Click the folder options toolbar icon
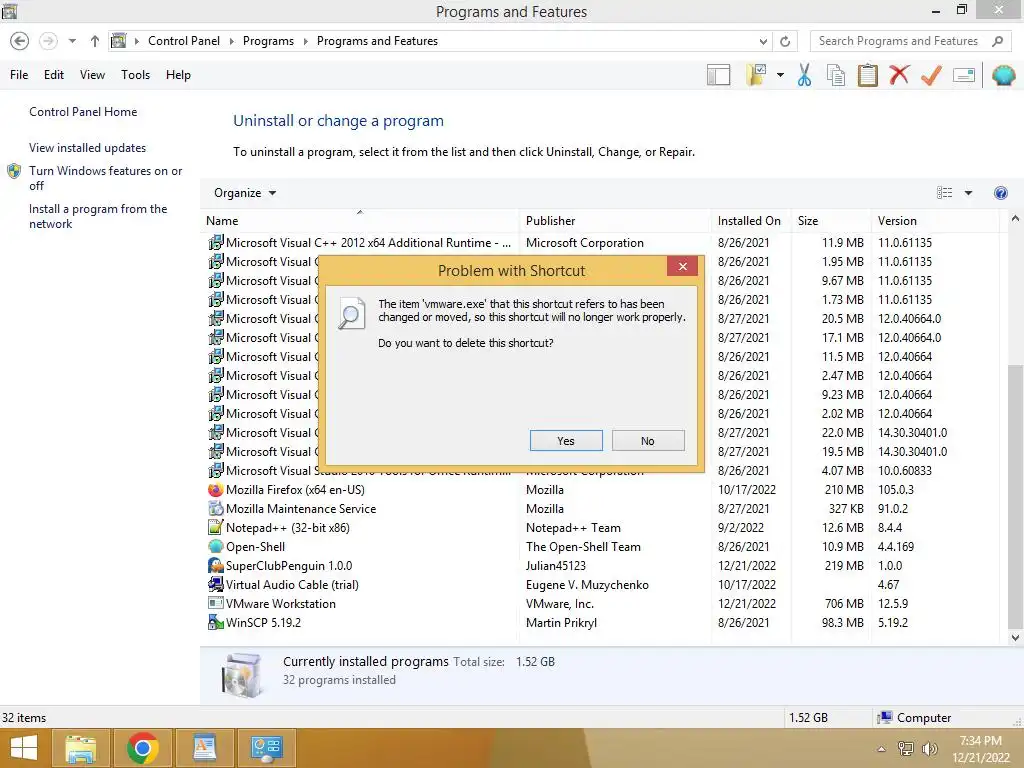Viewport: 1024px width, 768px height. point(756,75)
